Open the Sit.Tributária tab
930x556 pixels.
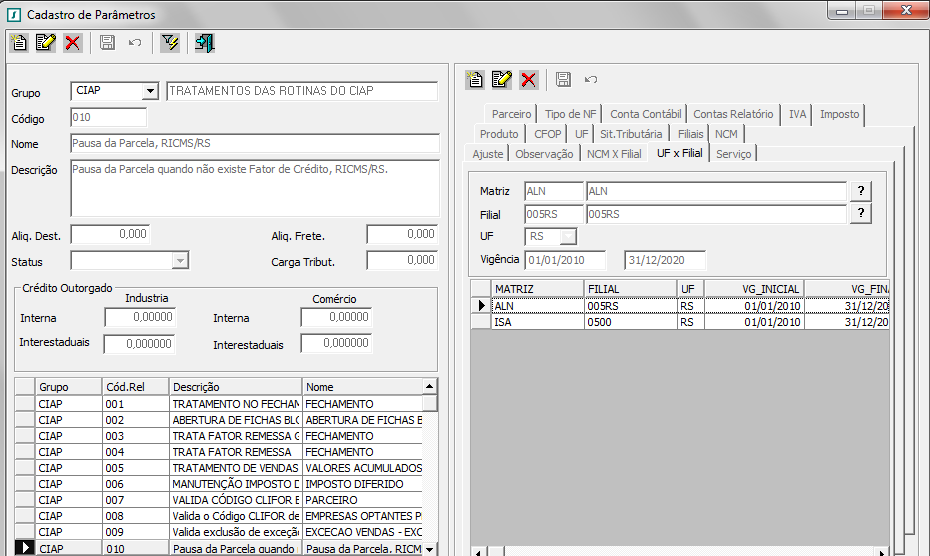(x=631, y=134)
